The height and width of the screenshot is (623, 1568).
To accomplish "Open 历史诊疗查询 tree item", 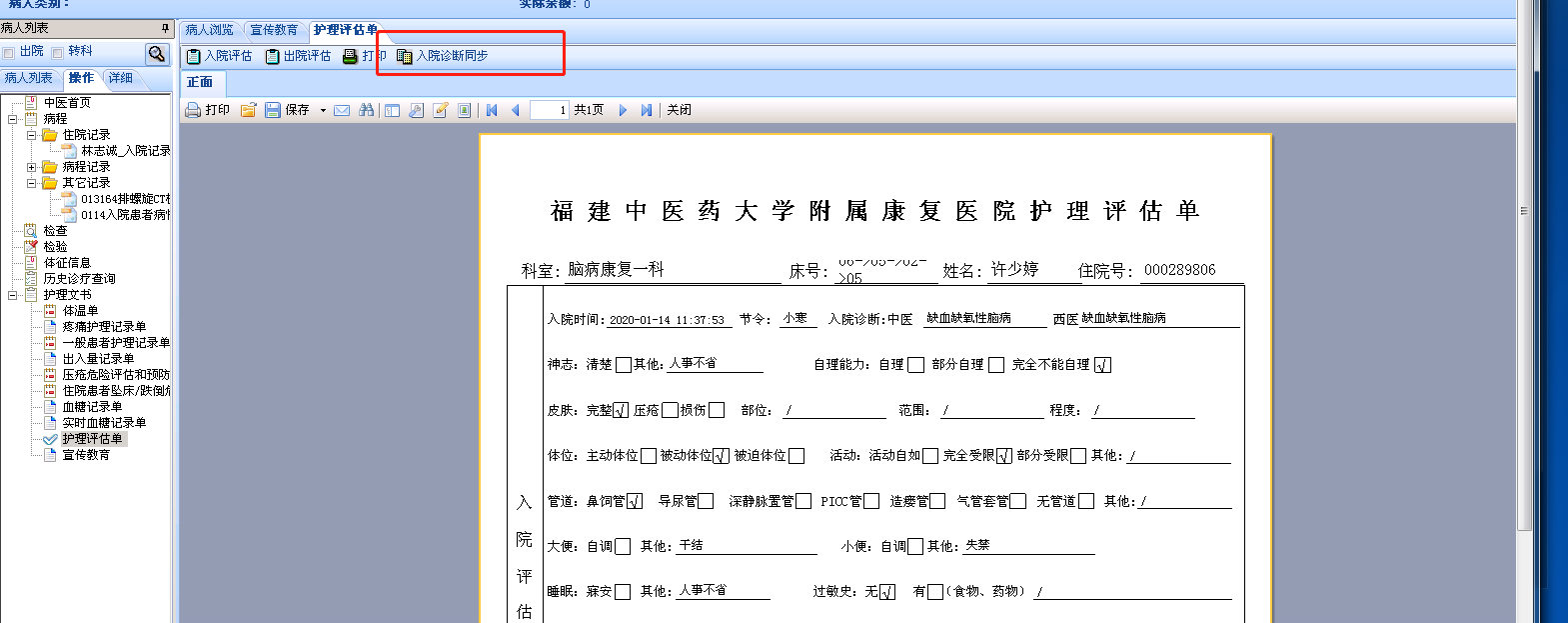I will tap(79, 279).
